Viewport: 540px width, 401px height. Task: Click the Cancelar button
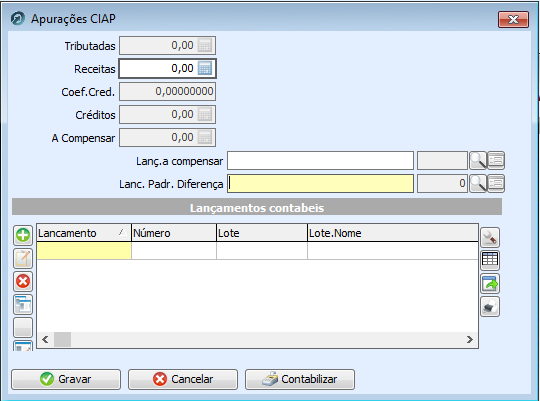183,379
